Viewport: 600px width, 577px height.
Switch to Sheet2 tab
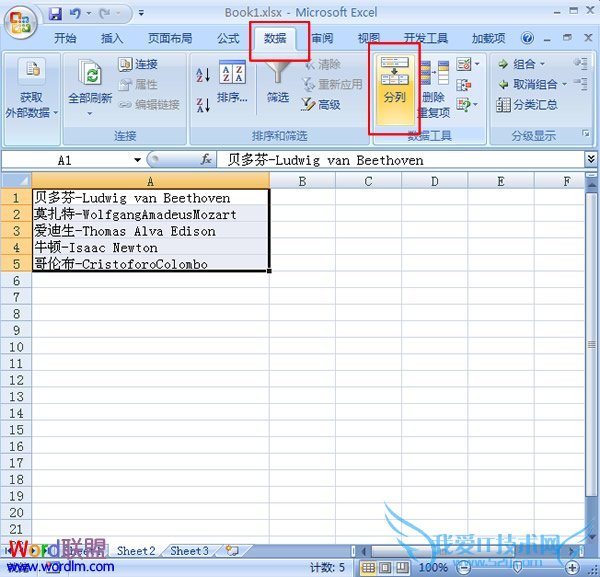coord(136,551)
